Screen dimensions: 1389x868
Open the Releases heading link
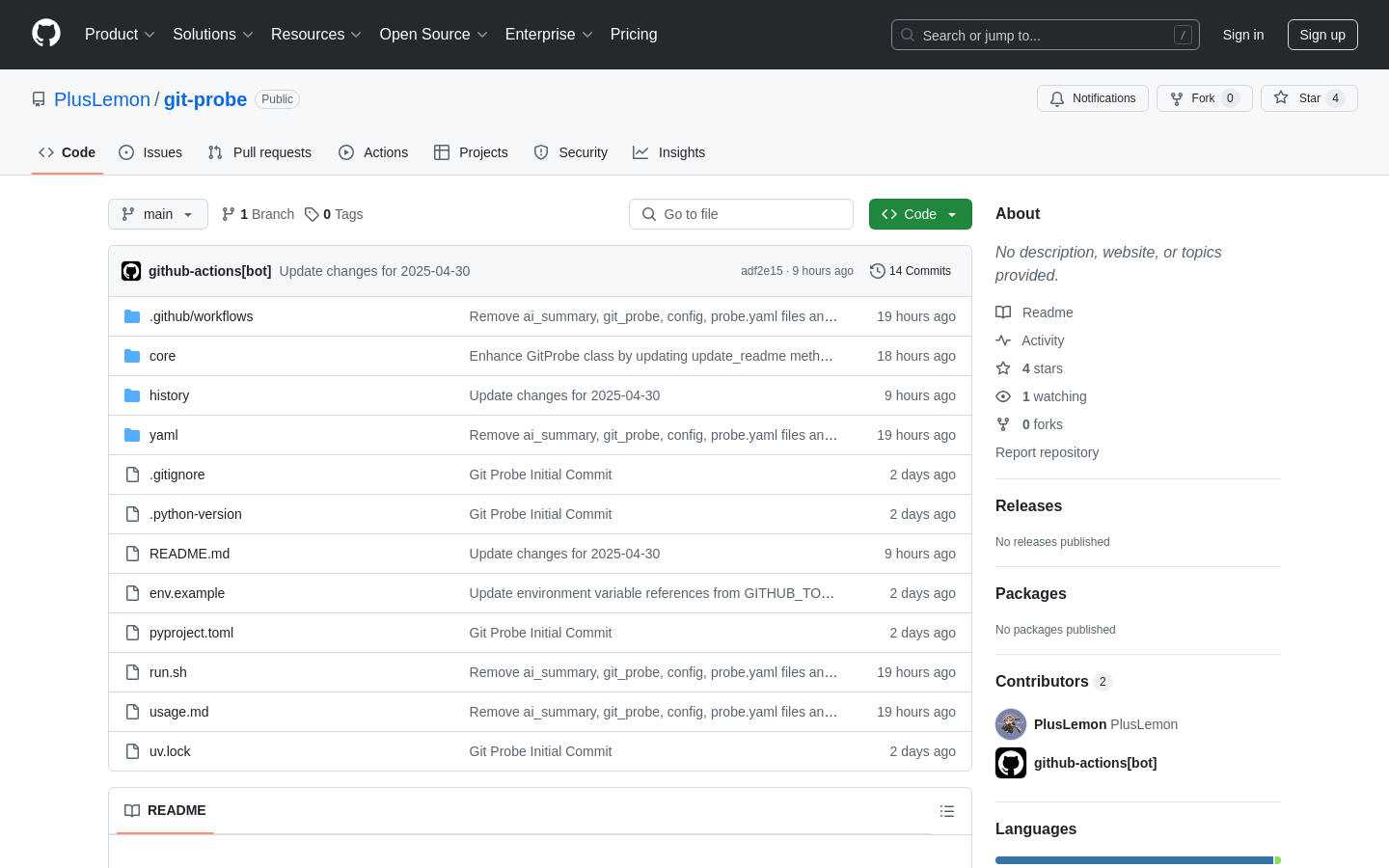(x=1028, y=506)
